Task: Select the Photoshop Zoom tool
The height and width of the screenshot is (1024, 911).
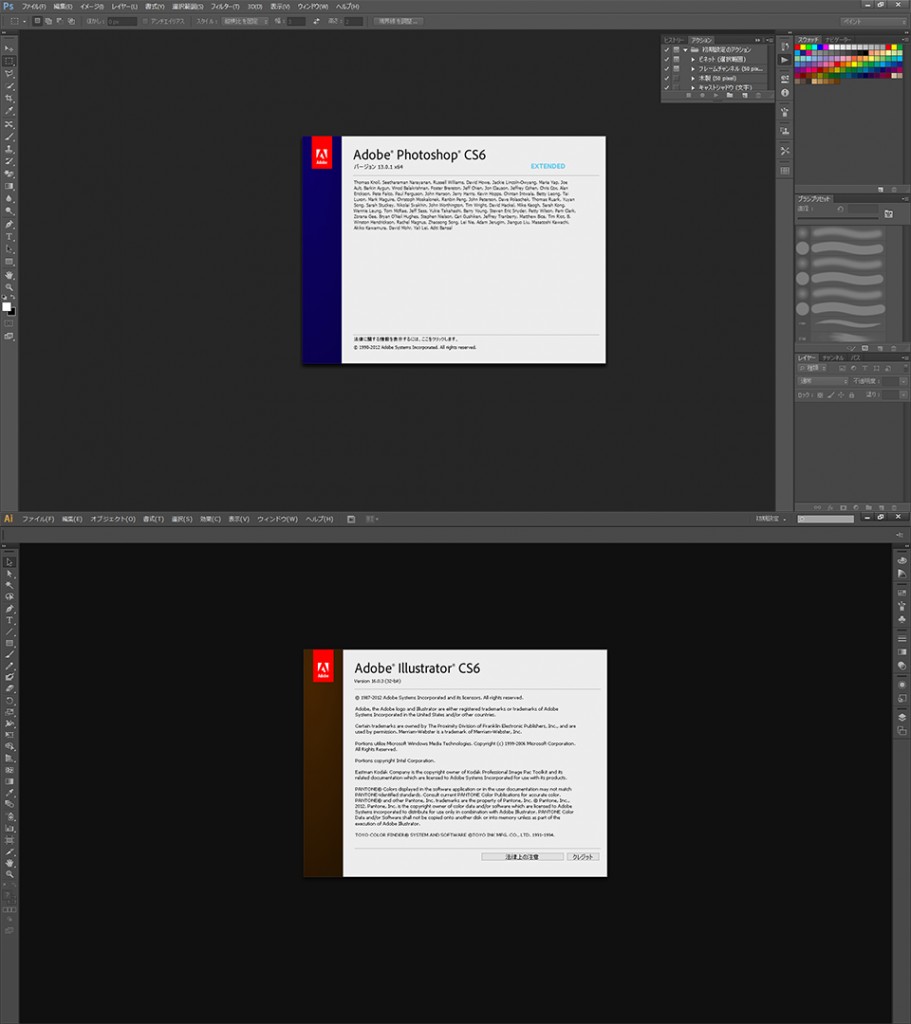Action: [9, 287]
